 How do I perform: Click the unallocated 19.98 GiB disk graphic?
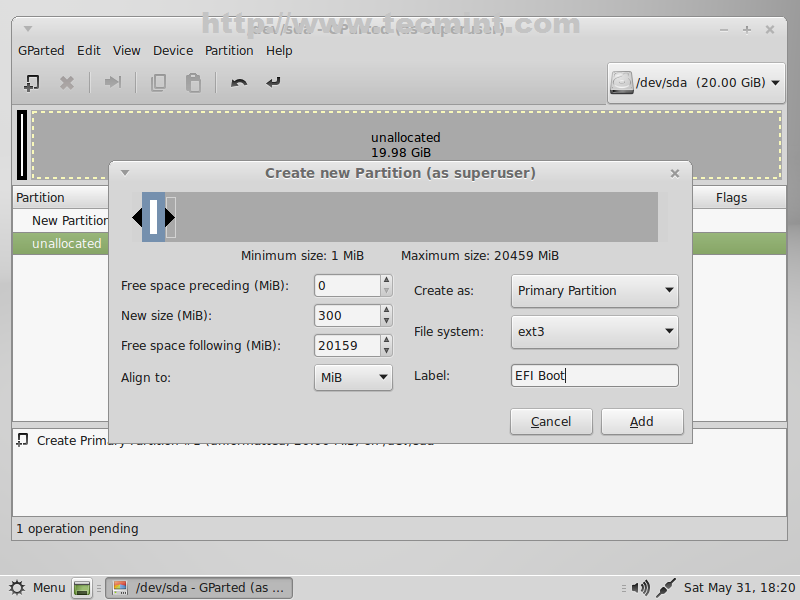[406, 145]
